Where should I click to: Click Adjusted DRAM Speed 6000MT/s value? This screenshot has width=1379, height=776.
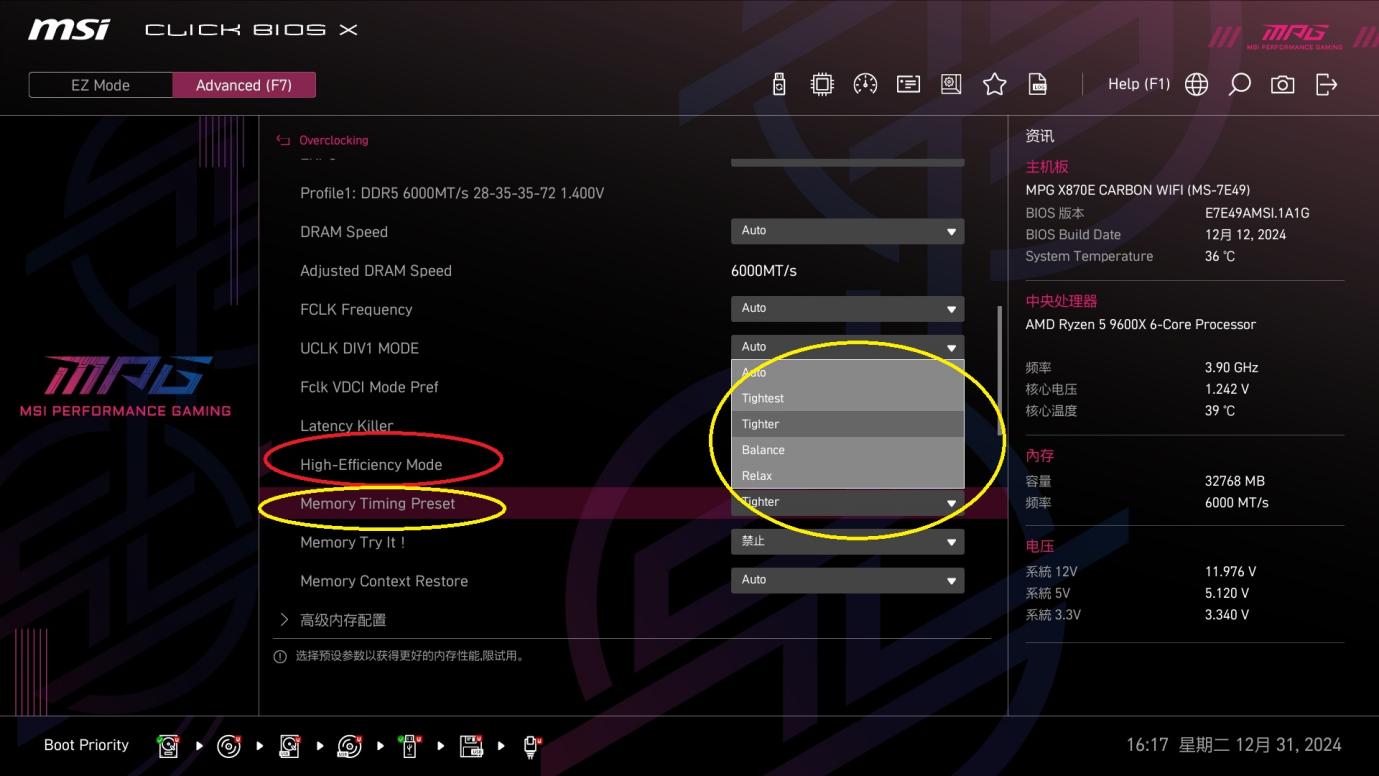click(764, 271)
